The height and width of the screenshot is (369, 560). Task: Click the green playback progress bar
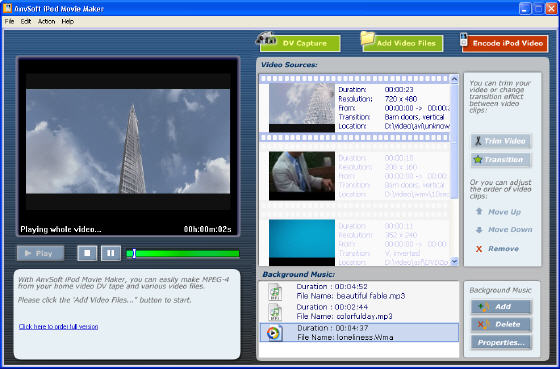(183, 254)
